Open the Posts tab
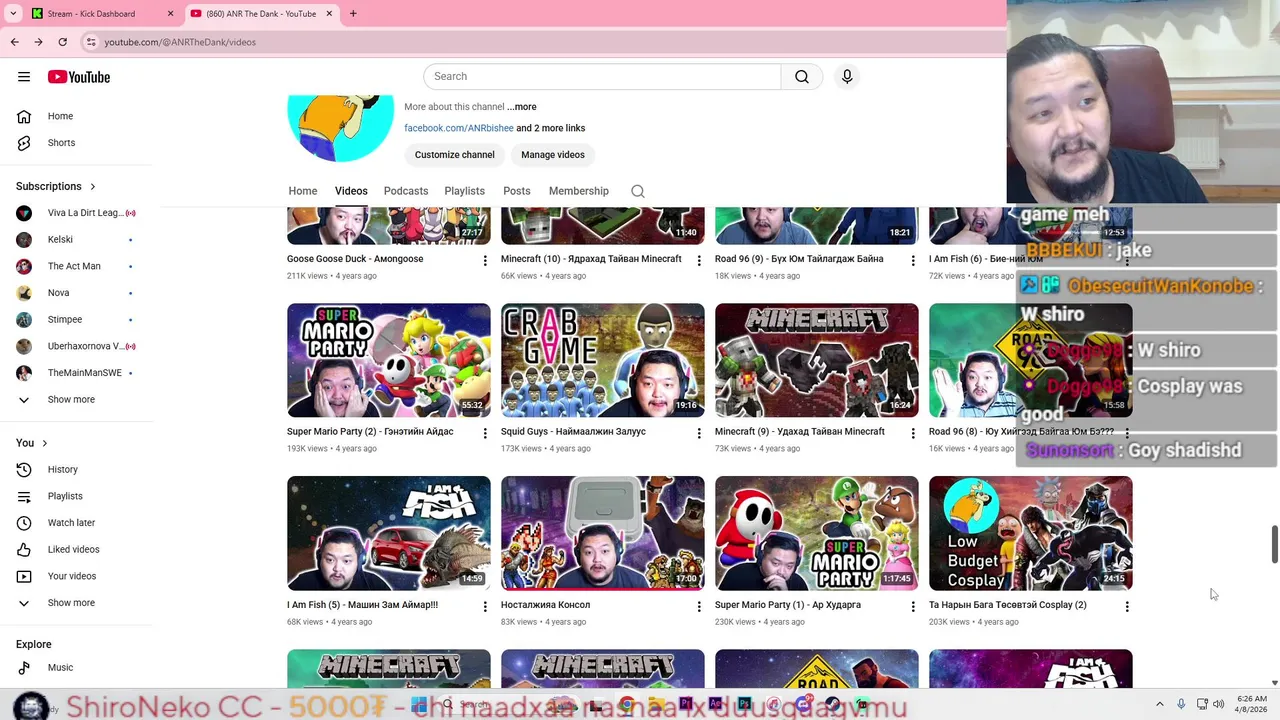This screenshot has width=1280, height=720. pyautogui.click(x=517, y=191)
